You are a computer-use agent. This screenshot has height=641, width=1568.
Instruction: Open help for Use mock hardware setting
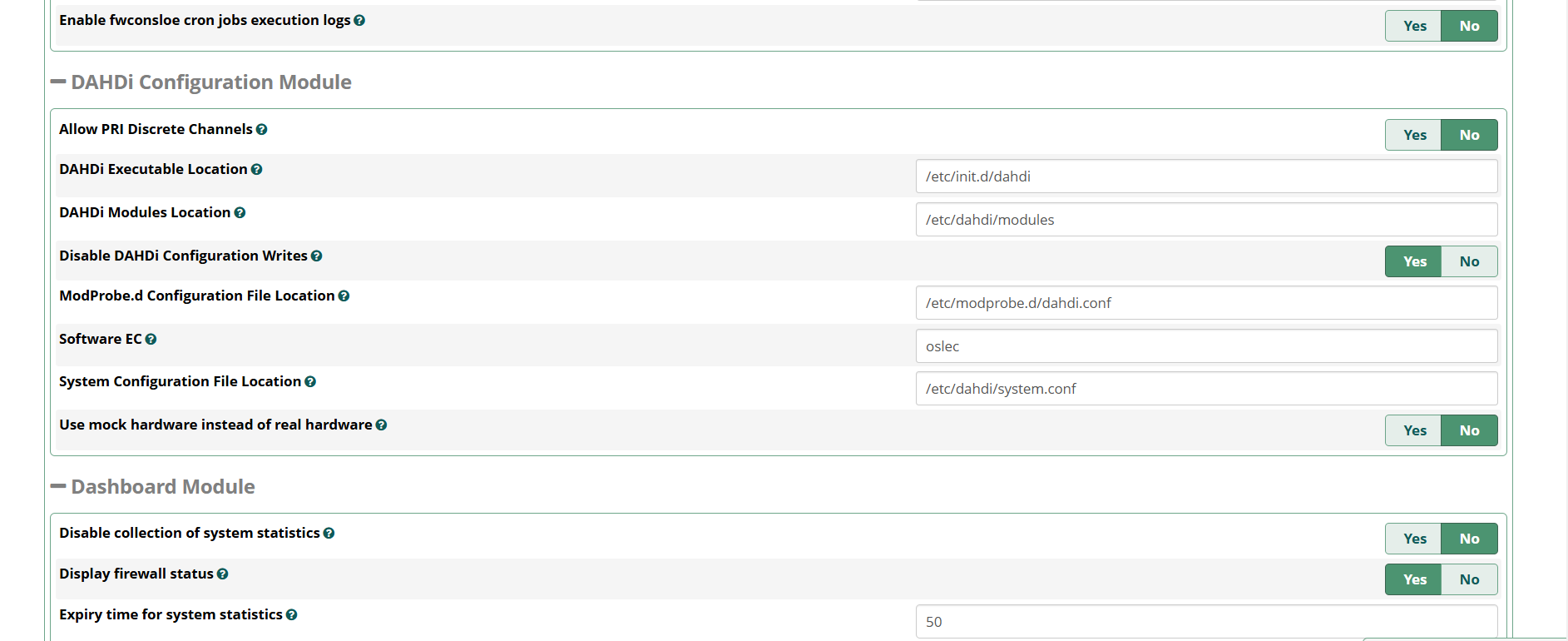tap(381, 425)
